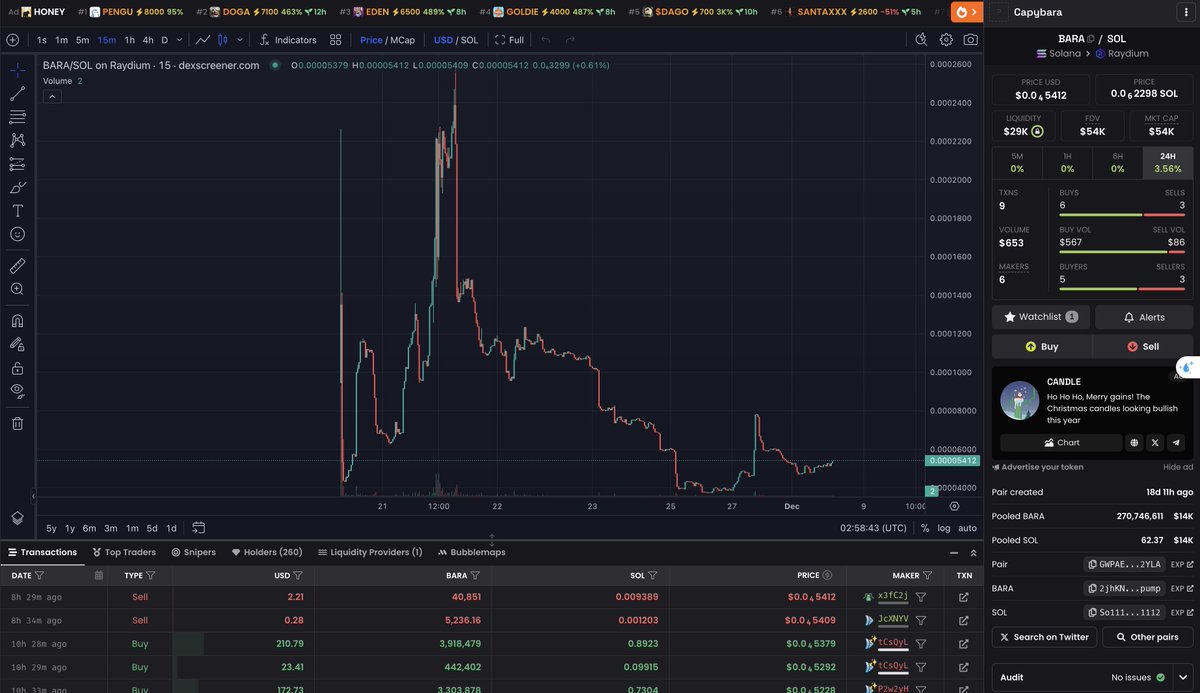Select the text annotation tool
1200x693 pixels.
[17, 211]
